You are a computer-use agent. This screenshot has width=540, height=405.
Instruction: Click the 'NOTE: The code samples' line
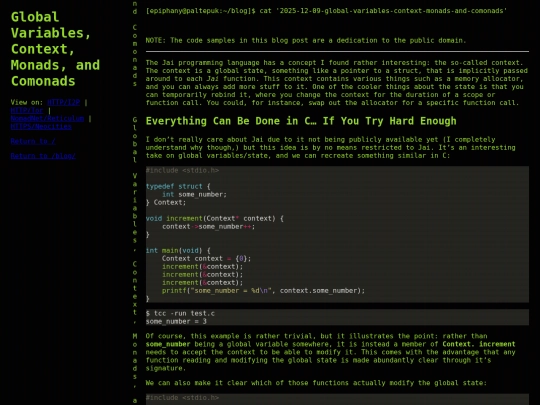coord(305,40)
